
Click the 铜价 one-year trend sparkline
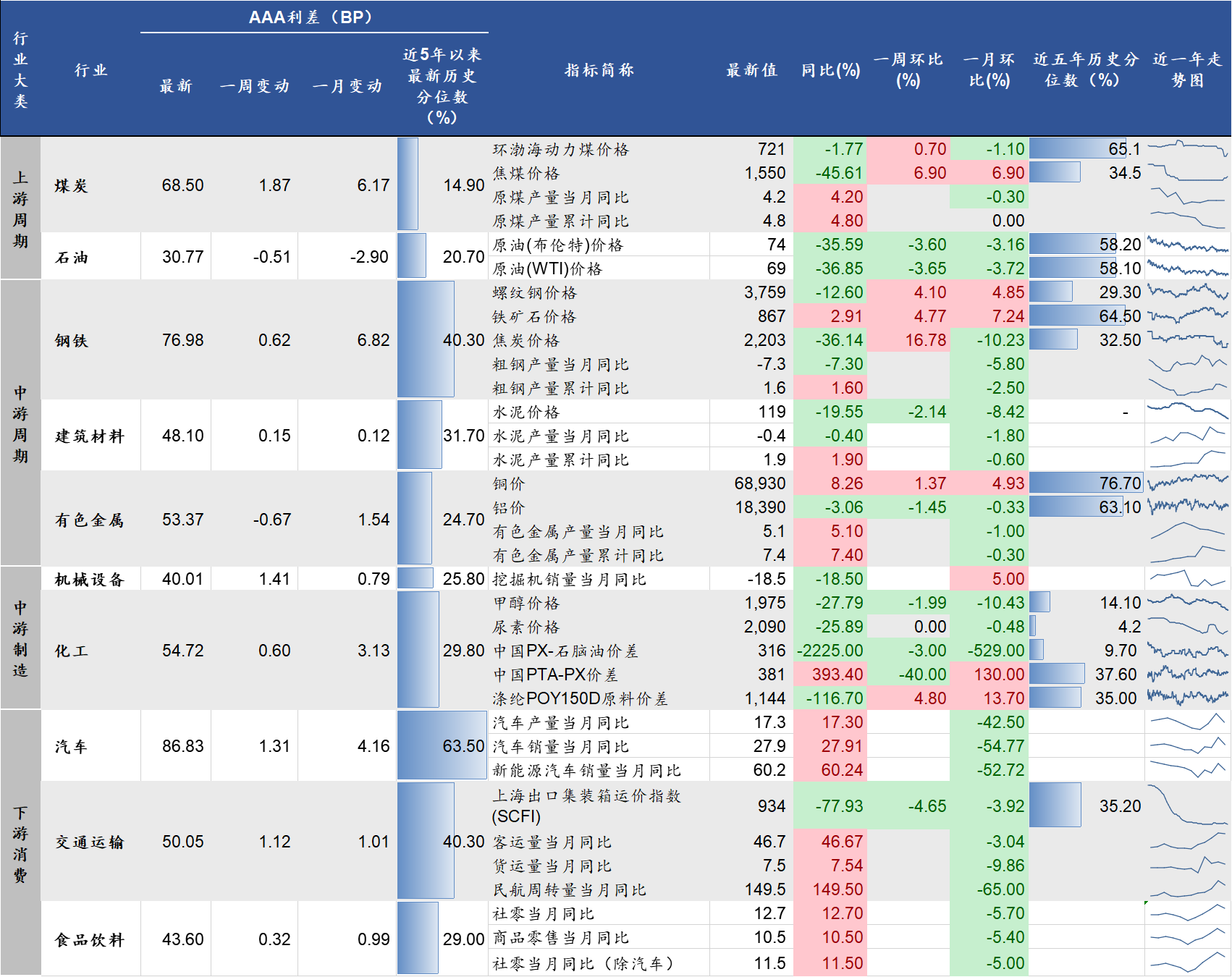click(1188, 483)
